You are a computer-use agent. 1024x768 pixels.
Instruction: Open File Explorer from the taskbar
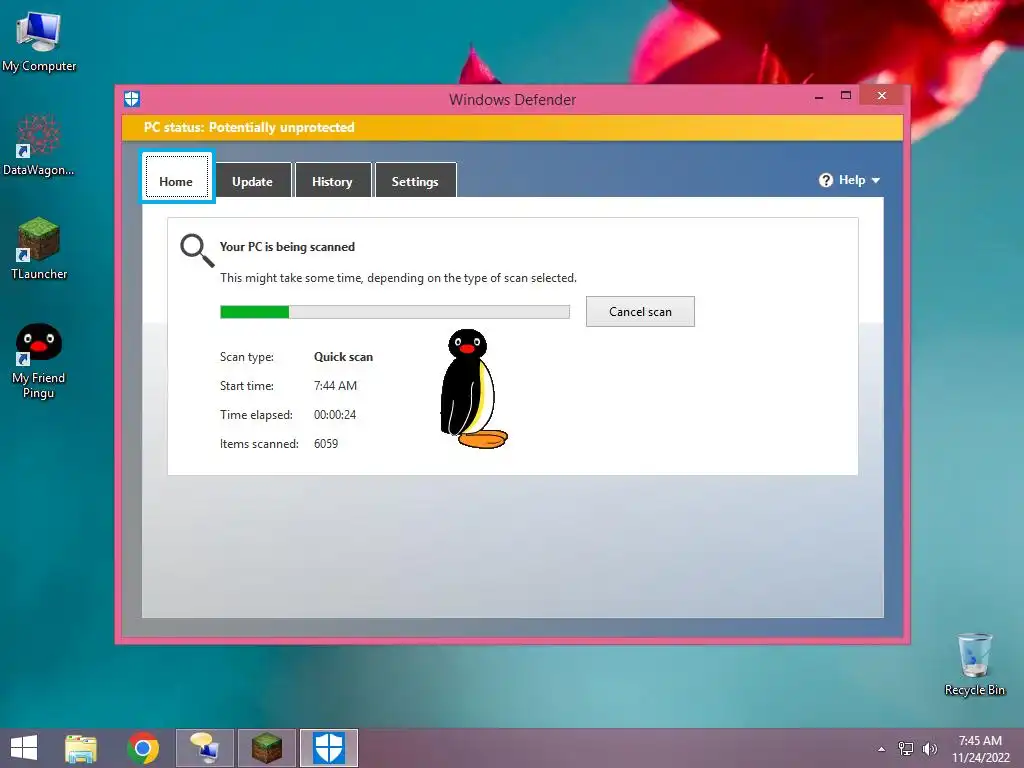tap(80, 748)
